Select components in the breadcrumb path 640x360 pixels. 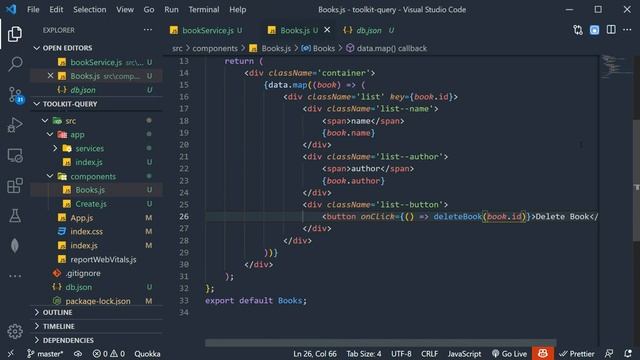tap(215, 48)
